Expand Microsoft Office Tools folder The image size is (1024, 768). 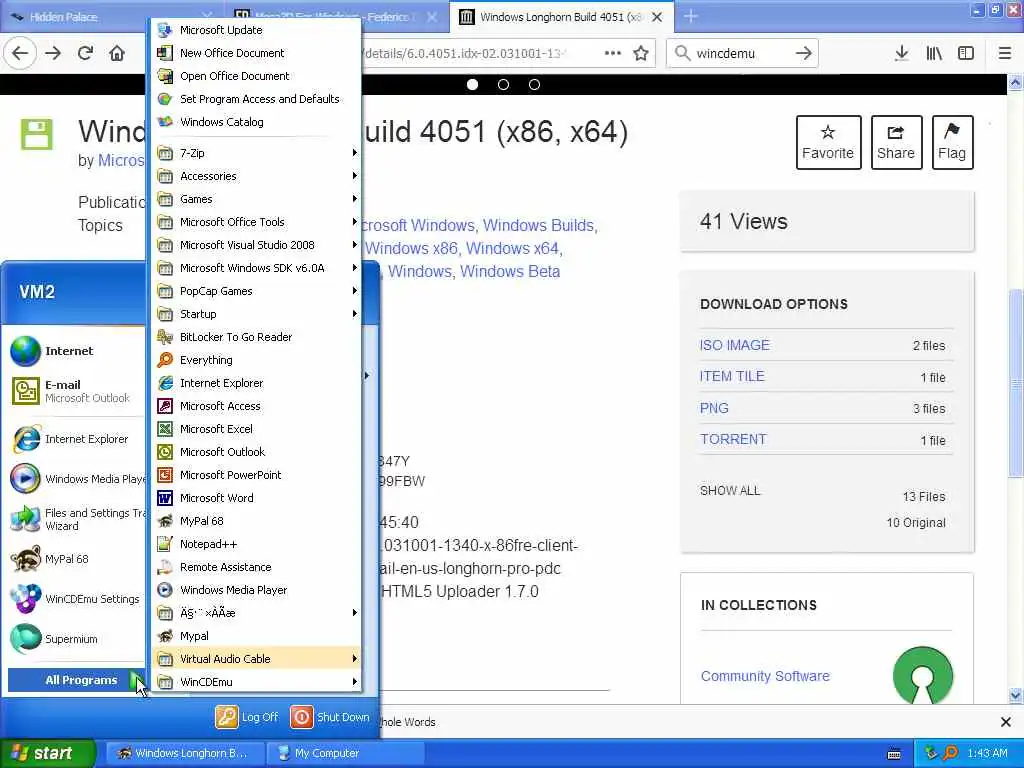pos(256,222)
